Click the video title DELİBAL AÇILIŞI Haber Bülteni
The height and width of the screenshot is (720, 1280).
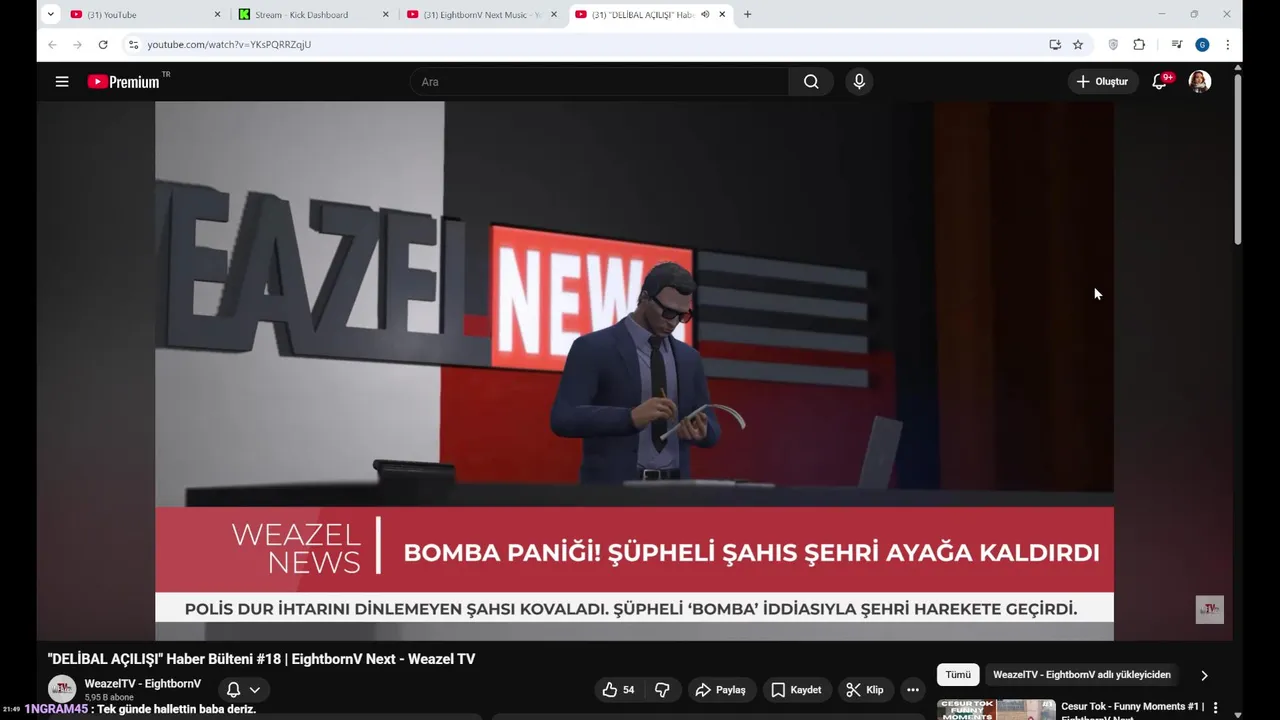261,659
